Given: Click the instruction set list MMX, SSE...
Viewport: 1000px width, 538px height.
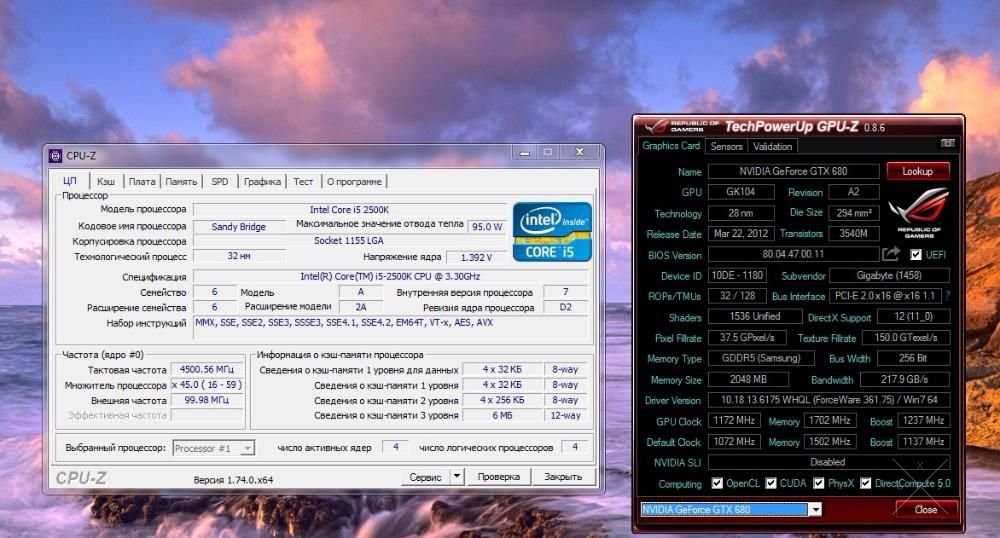Looking at the screenshot, I should coord(390,326).
